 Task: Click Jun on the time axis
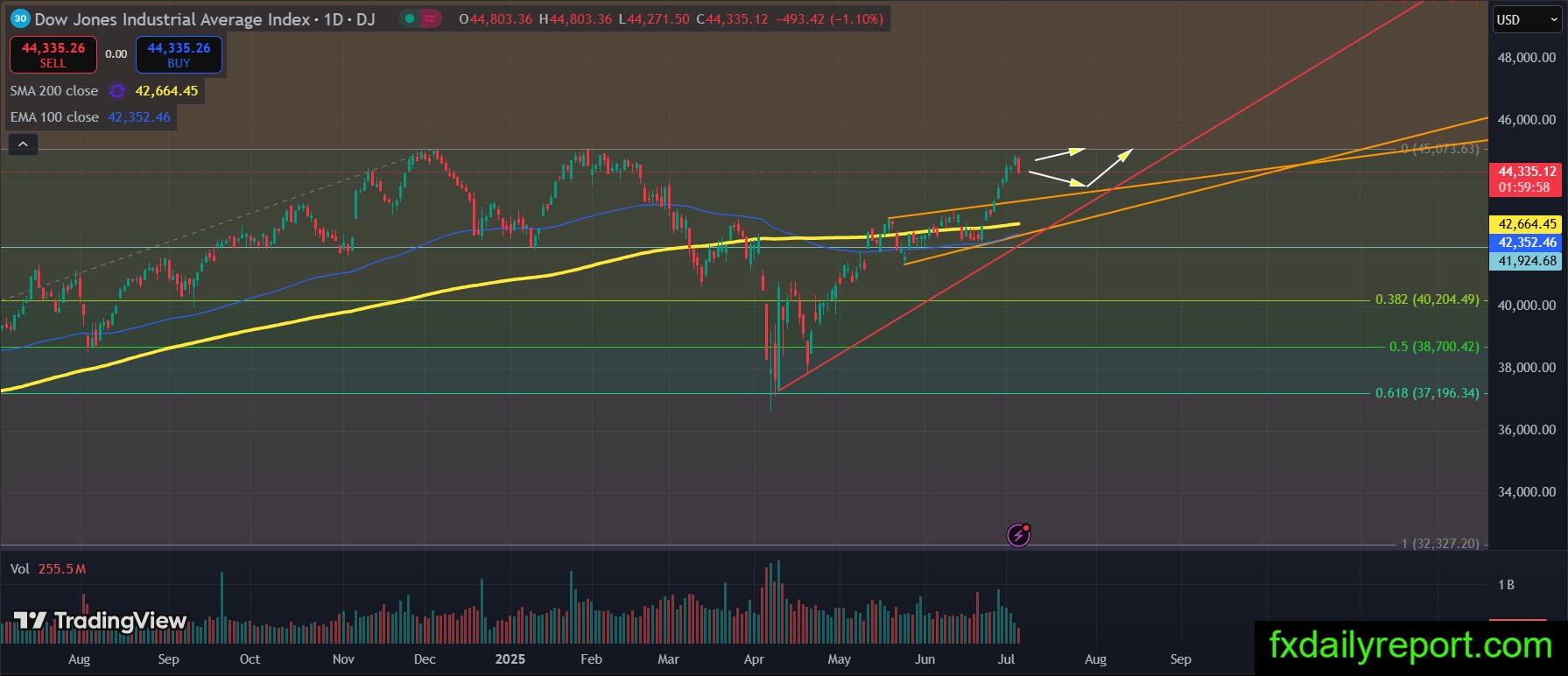(x=925, y=659)
